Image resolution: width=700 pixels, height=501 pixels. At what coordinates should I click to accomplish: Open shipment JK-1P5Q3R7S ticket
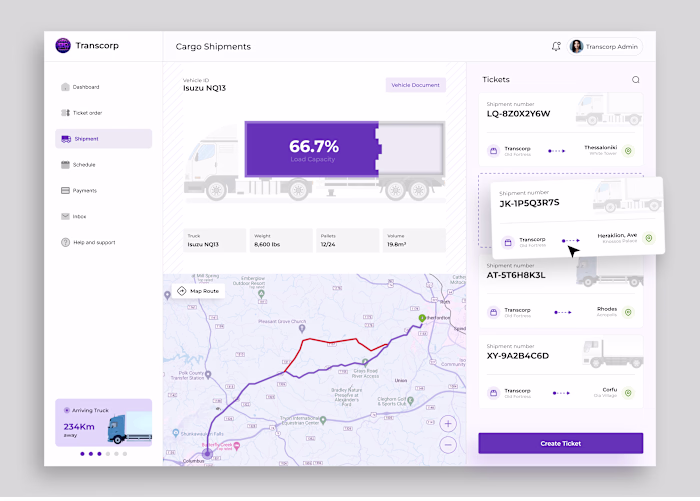tap(578, 218)
